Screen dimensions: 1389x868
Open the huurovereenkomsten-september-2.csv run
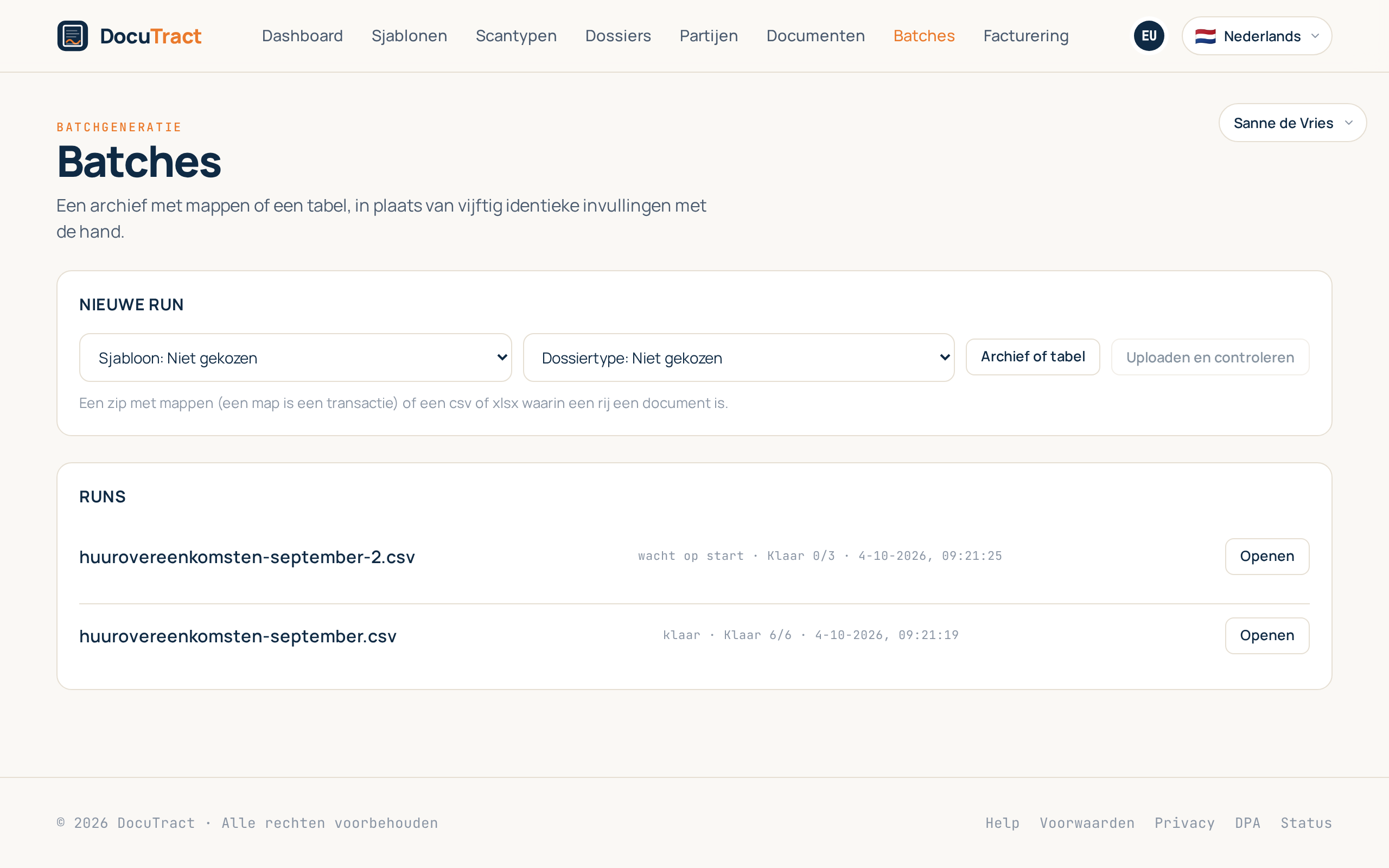pos(1267,556)
